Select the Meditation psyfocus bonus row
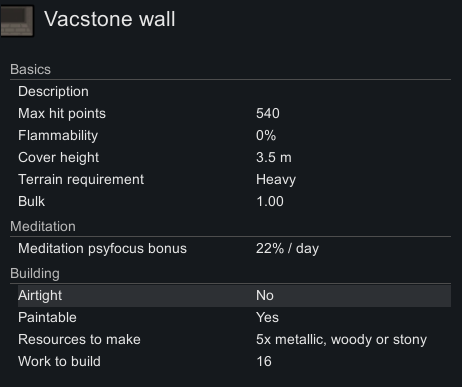The width and height of the screenshot is (462, 387). [234, 248]
